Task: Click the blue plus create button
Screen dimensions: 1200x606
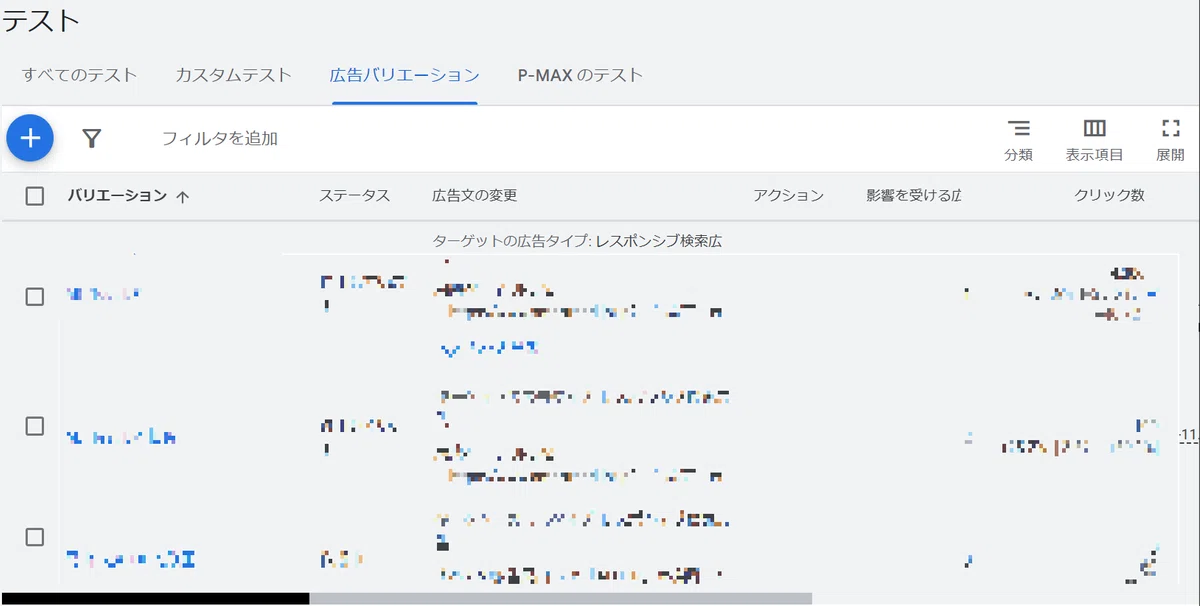Action: pyautogui.click(x=30, y=137)
